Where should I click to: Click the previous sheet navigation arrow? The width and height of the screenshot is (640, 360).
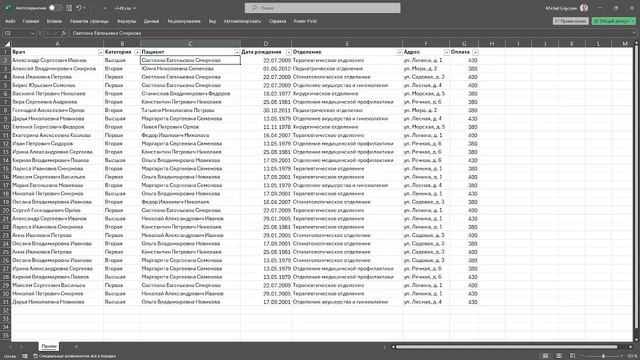click(x=10, y=347)
